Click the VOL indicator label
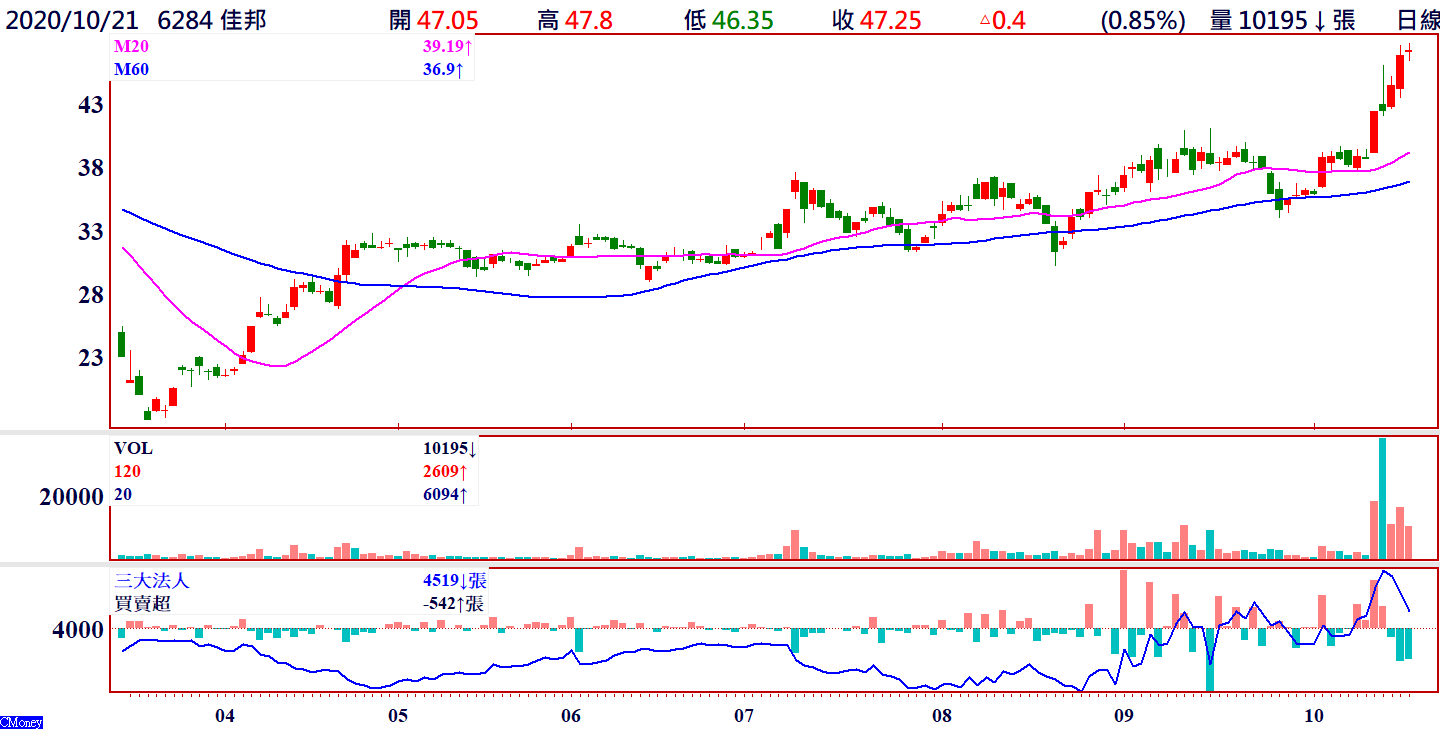1440x750 pixels. pyautogui.click(x=133, y=449)
